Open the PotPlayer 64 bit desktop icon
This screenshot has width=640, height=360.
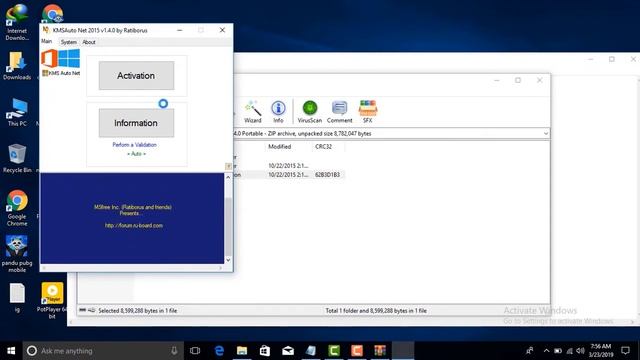click(52, 300)
